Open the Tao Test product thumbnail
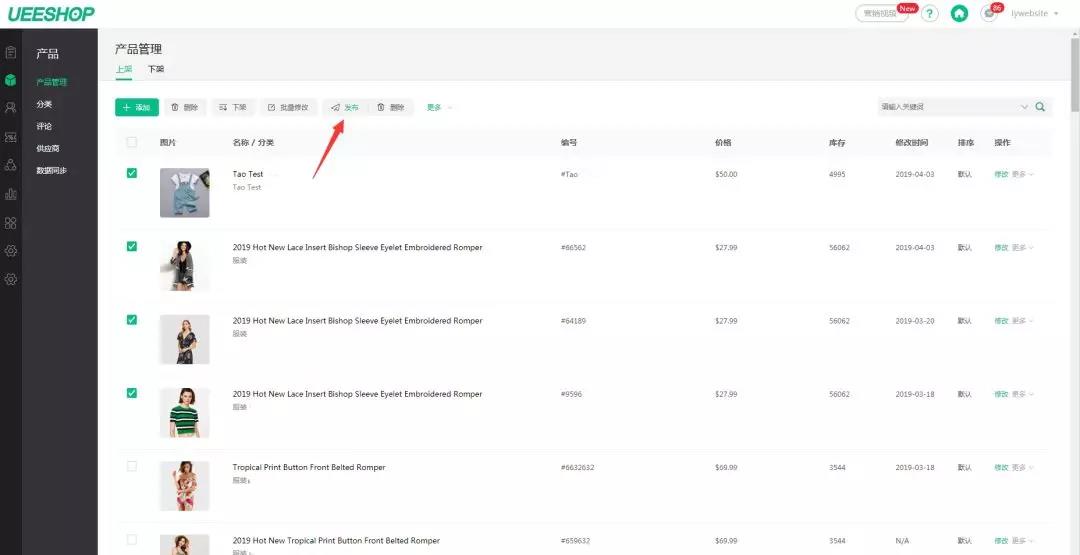The image size is (1080, 555). coord(185,193)
